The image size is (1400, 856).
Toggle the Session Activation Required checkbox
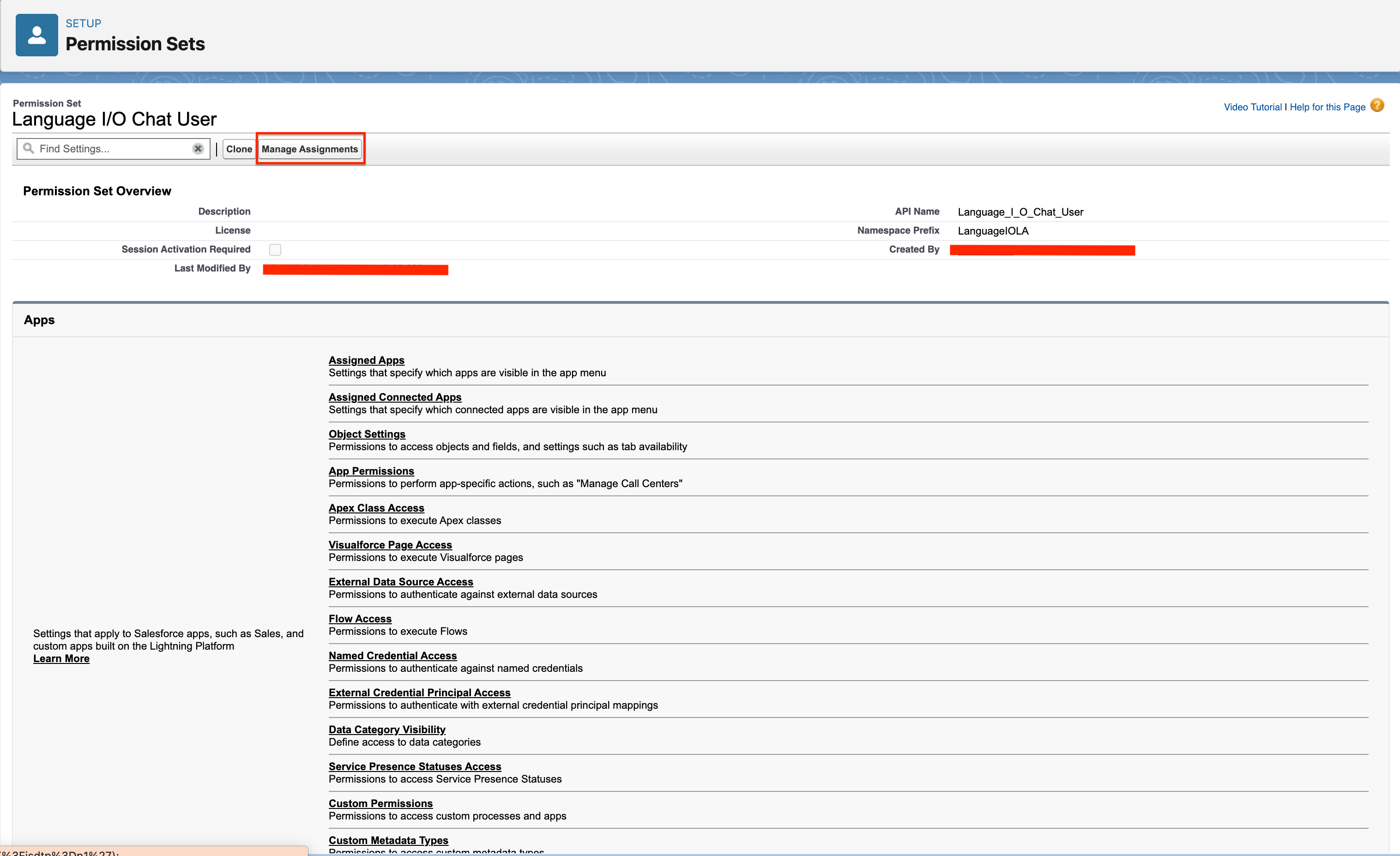275,249
